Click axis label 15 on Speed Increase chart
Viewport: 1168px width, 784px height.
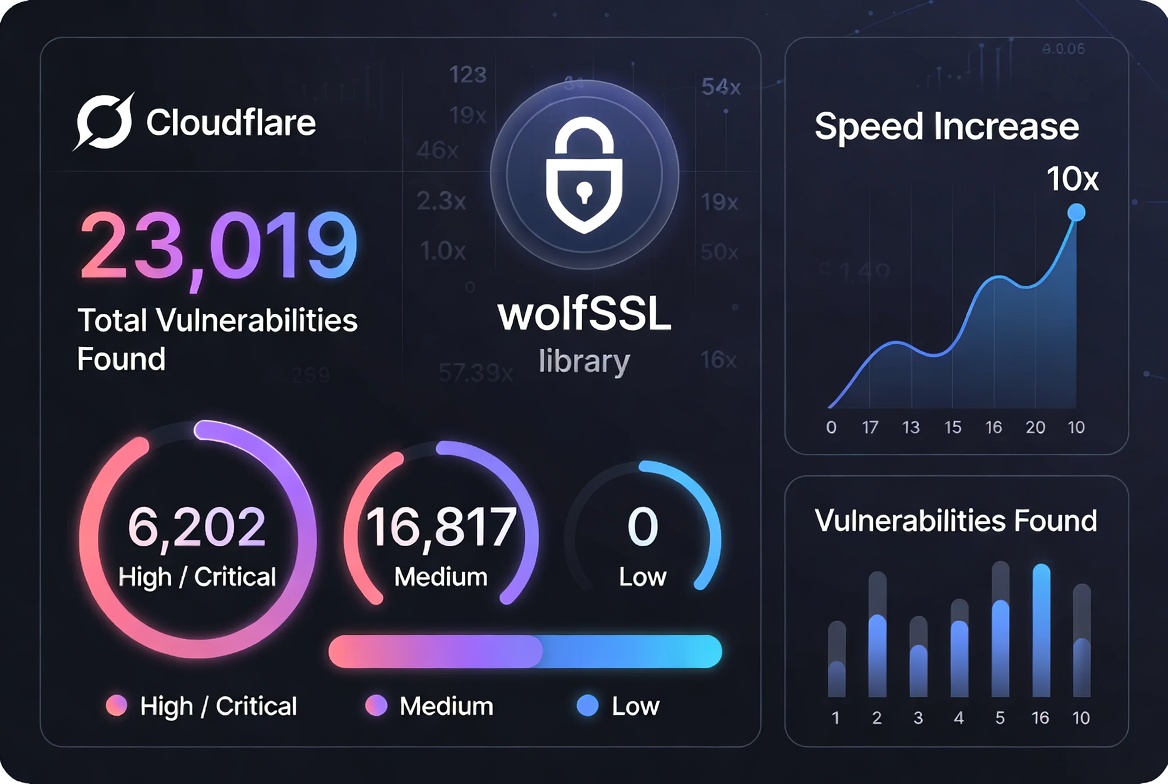click(953, 428)
